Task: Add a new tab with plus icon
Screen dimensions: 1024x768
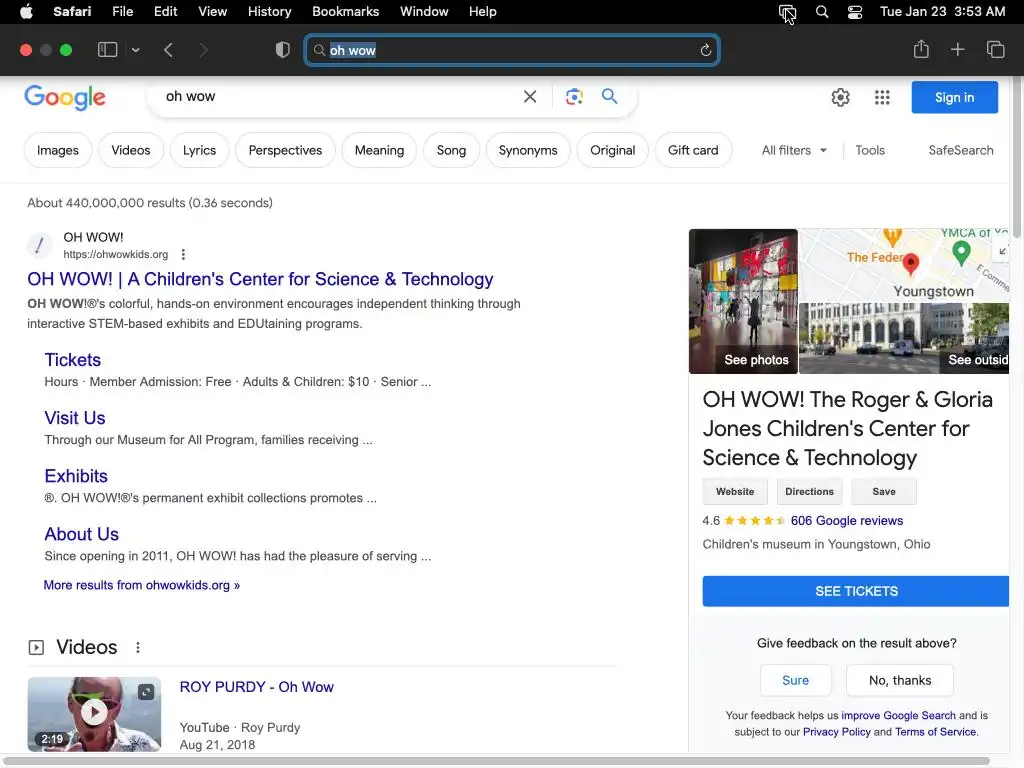Action: pyautogui.click(x=957, y=50)
